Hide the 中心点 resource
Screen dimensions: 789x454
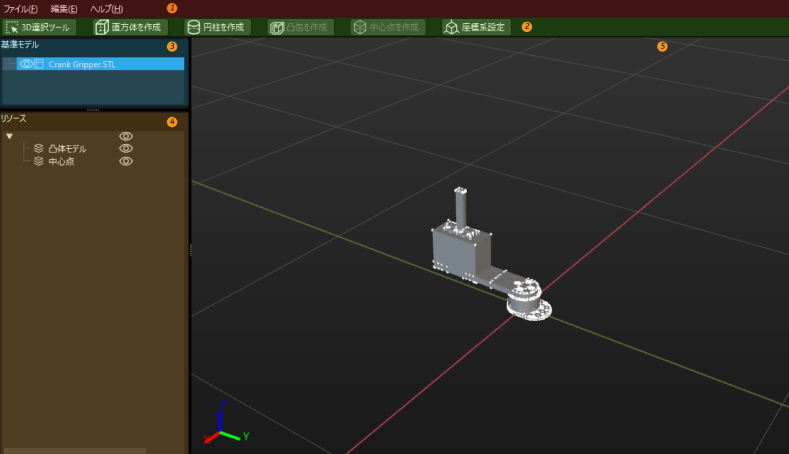coord(126,161)
